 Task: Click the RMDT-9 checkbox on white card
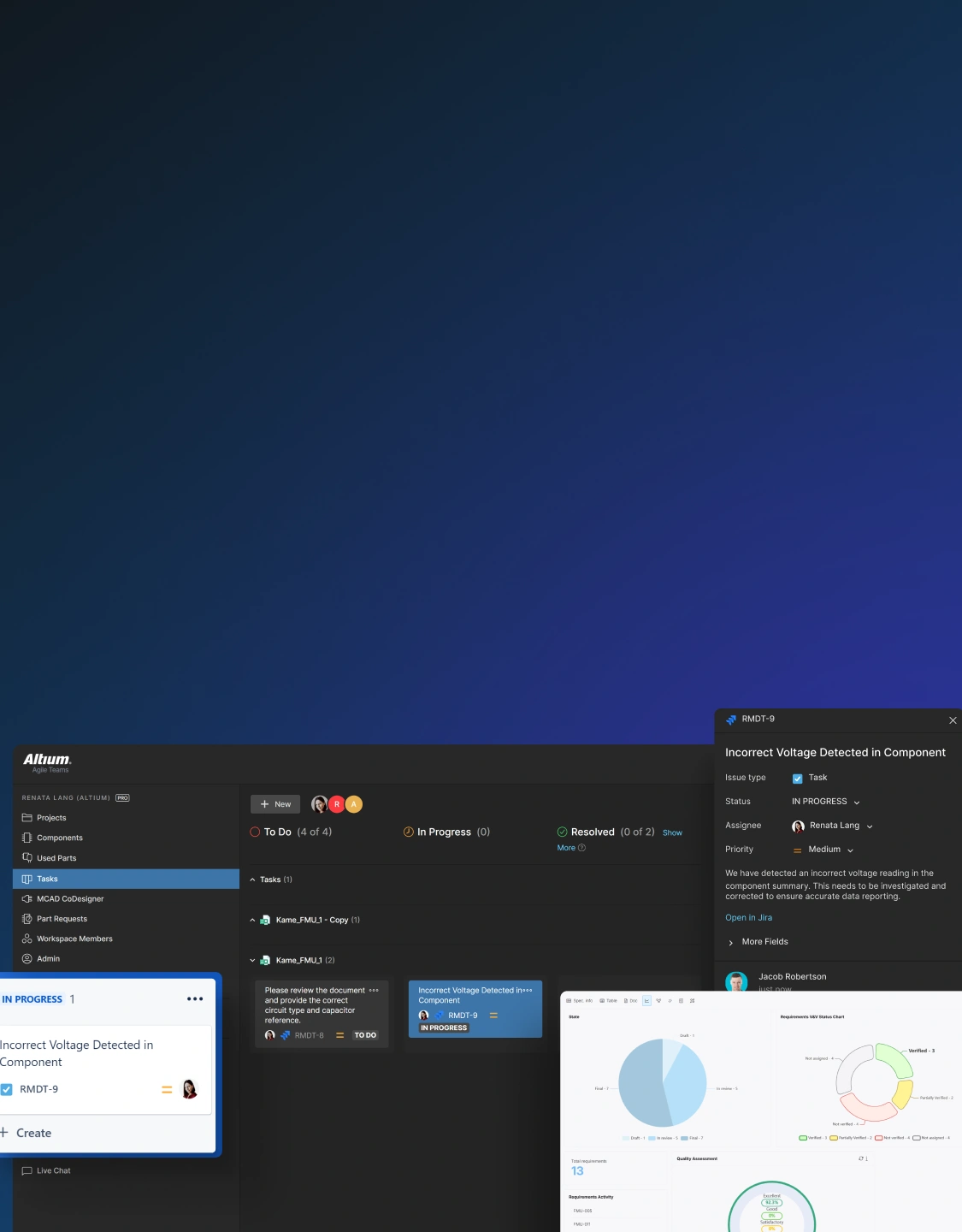(7, 1089)
